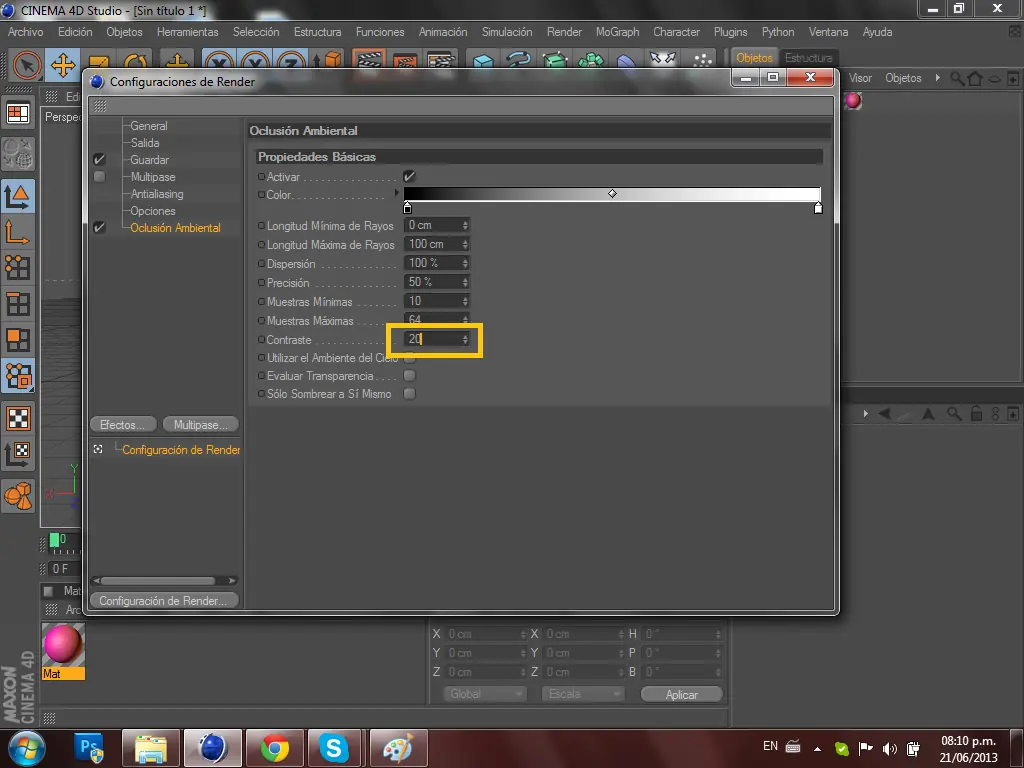
Task: Enable Sólo Sombrear a Sí Mismo
Action: (409, 394)
